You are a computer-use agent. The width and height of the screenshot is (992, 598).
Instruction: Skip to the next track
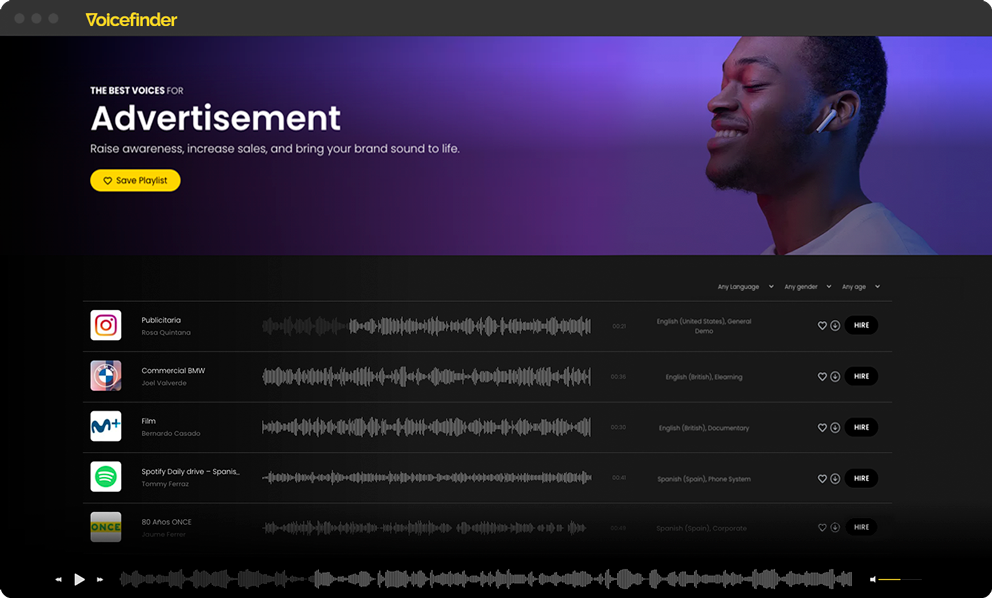coord(100,579)
